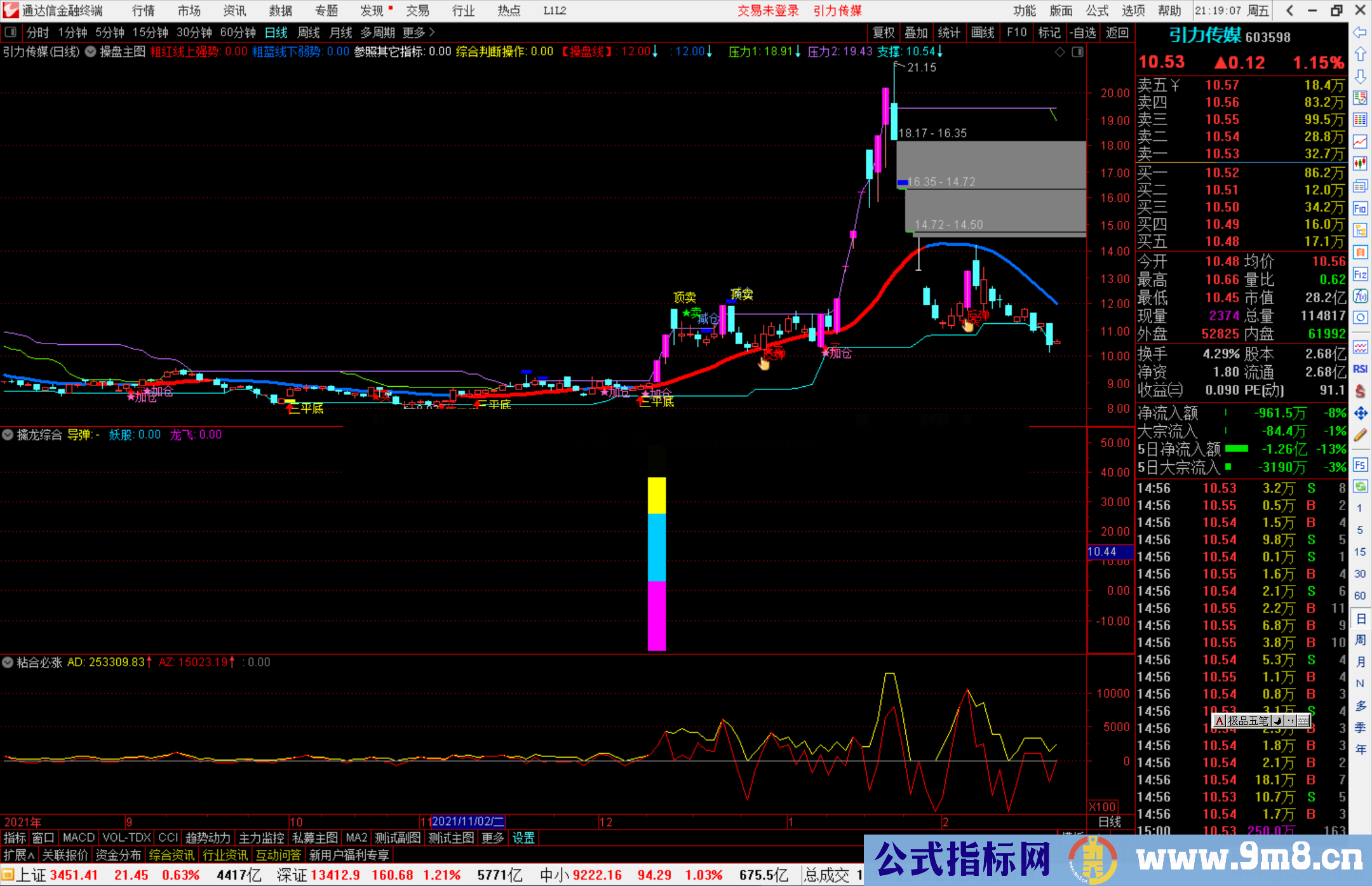Open the watchlist table icon with checkmark
Image resolution: width=1372 pixels, height=886 pixels.
(1360, 98)
